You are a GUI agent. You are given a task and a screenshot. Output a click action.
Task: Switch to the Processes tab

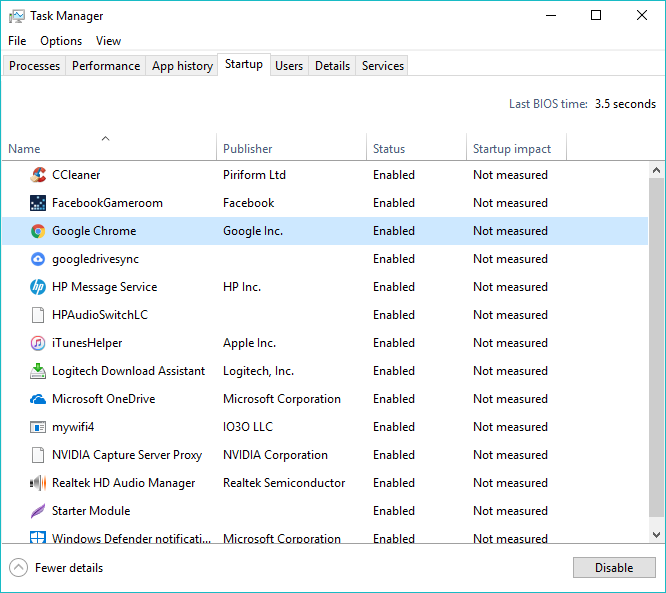34,66
